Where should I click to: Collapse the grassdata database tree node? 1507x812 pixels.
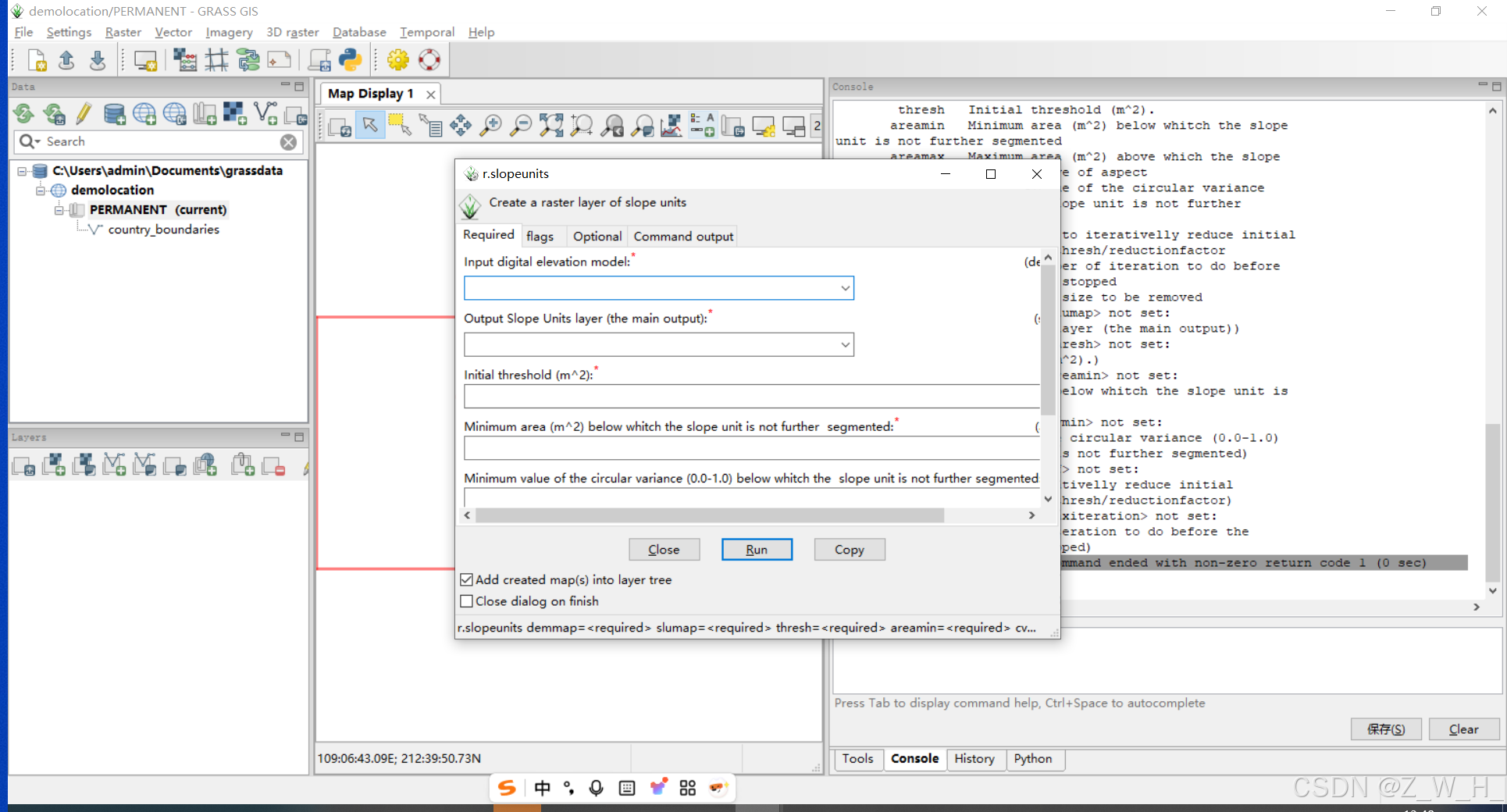coord(22,171)
